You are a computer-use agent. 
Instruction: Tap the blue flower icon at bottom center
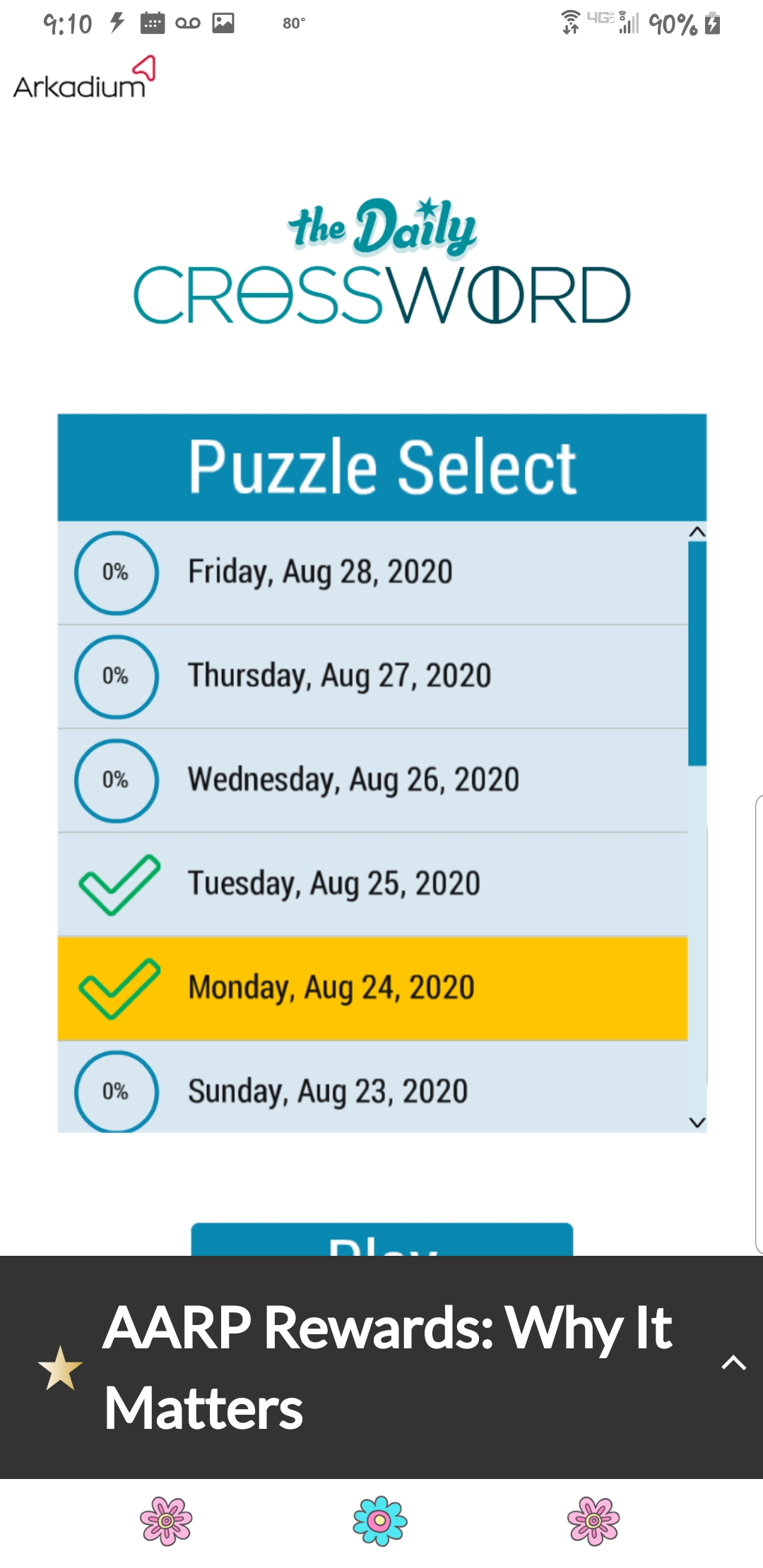(380, 1521)
